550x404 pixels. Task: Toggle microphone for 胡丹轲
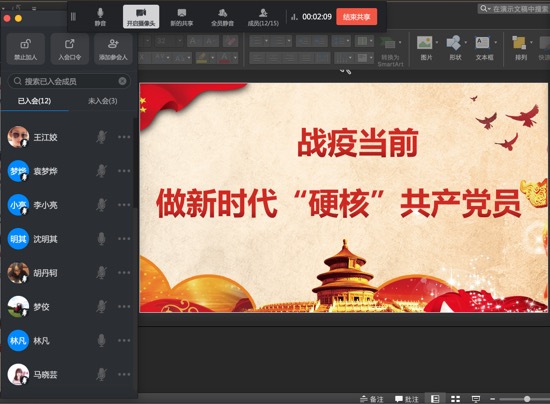(x=101, y=273)
